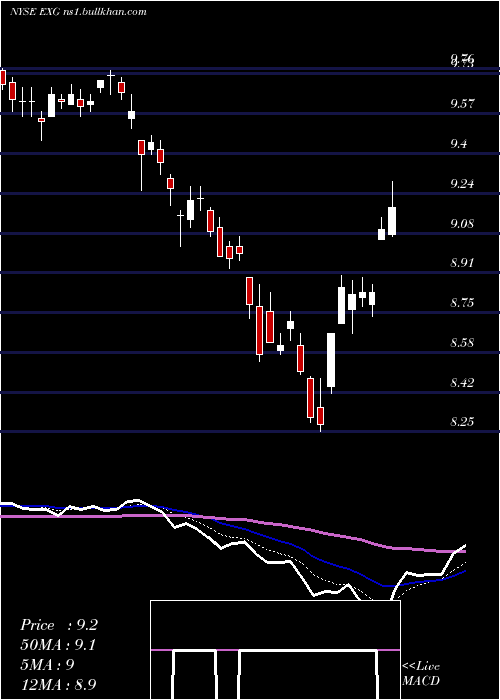Click the 9.24 price axis label
Image resolution: width=500 pixels, height=700 pixels.
pos(462,184)
